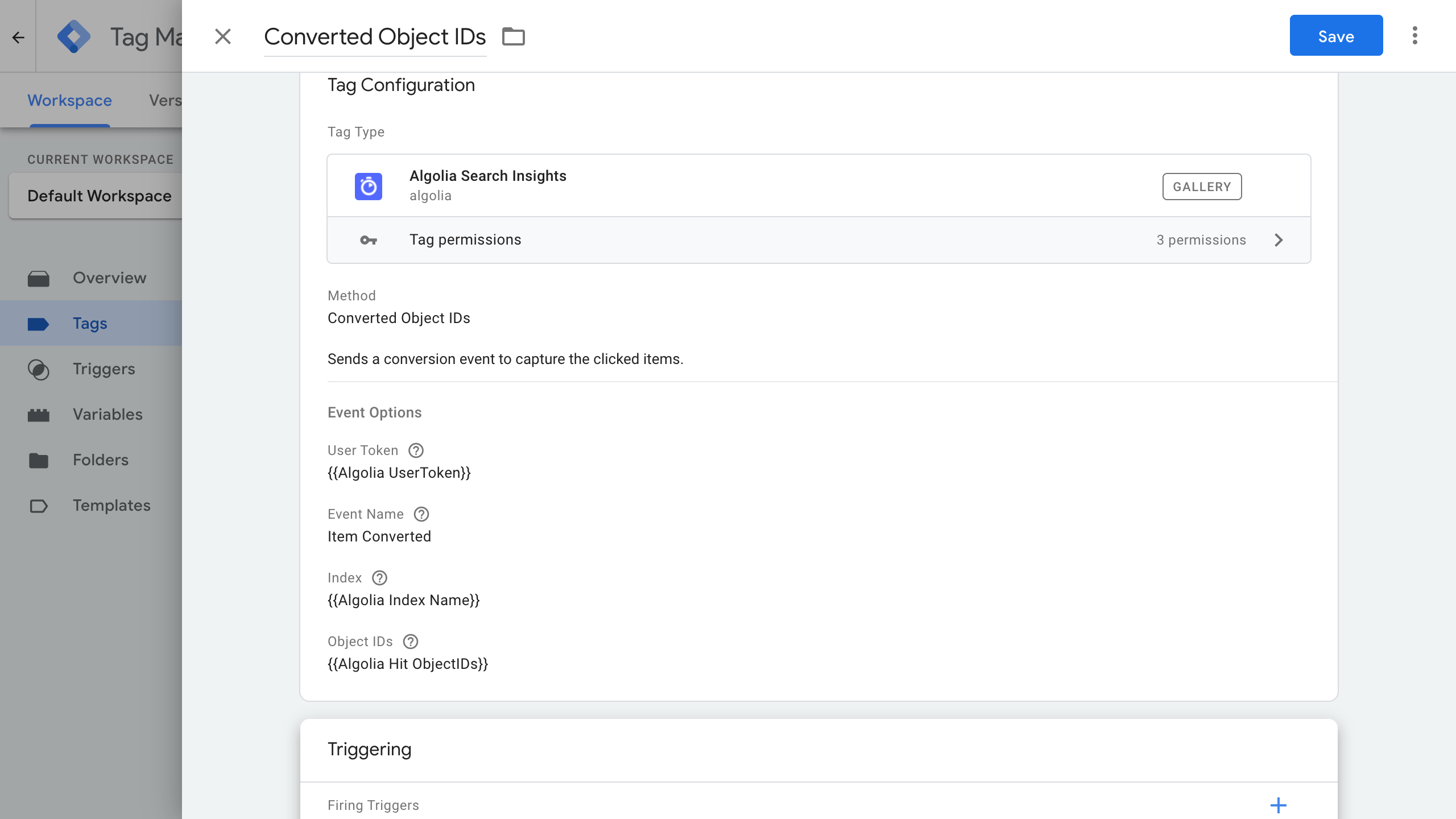Click the Folders sidebar icon
The image size is (1456, 819).
38,459
